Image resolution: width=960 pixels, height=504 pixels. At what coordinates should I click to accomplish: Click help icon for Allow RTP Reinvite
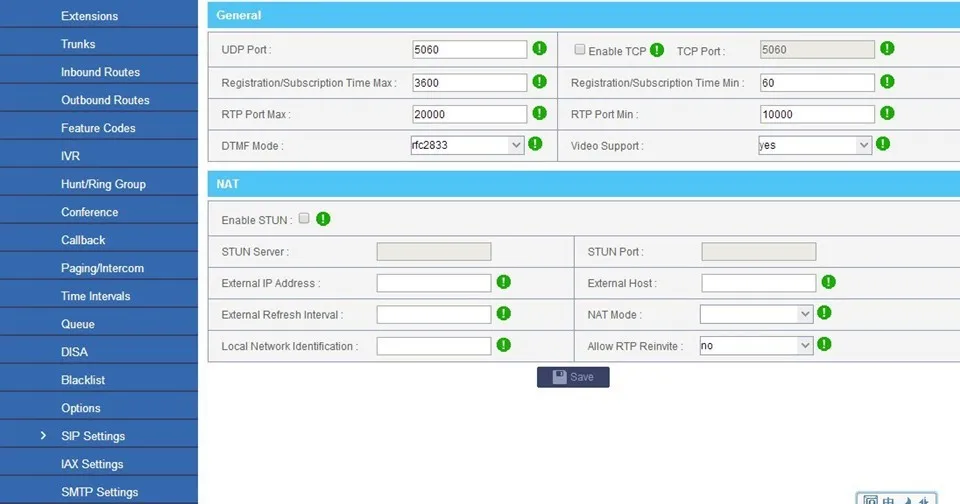pyautogui.click(x=824, y=344)
